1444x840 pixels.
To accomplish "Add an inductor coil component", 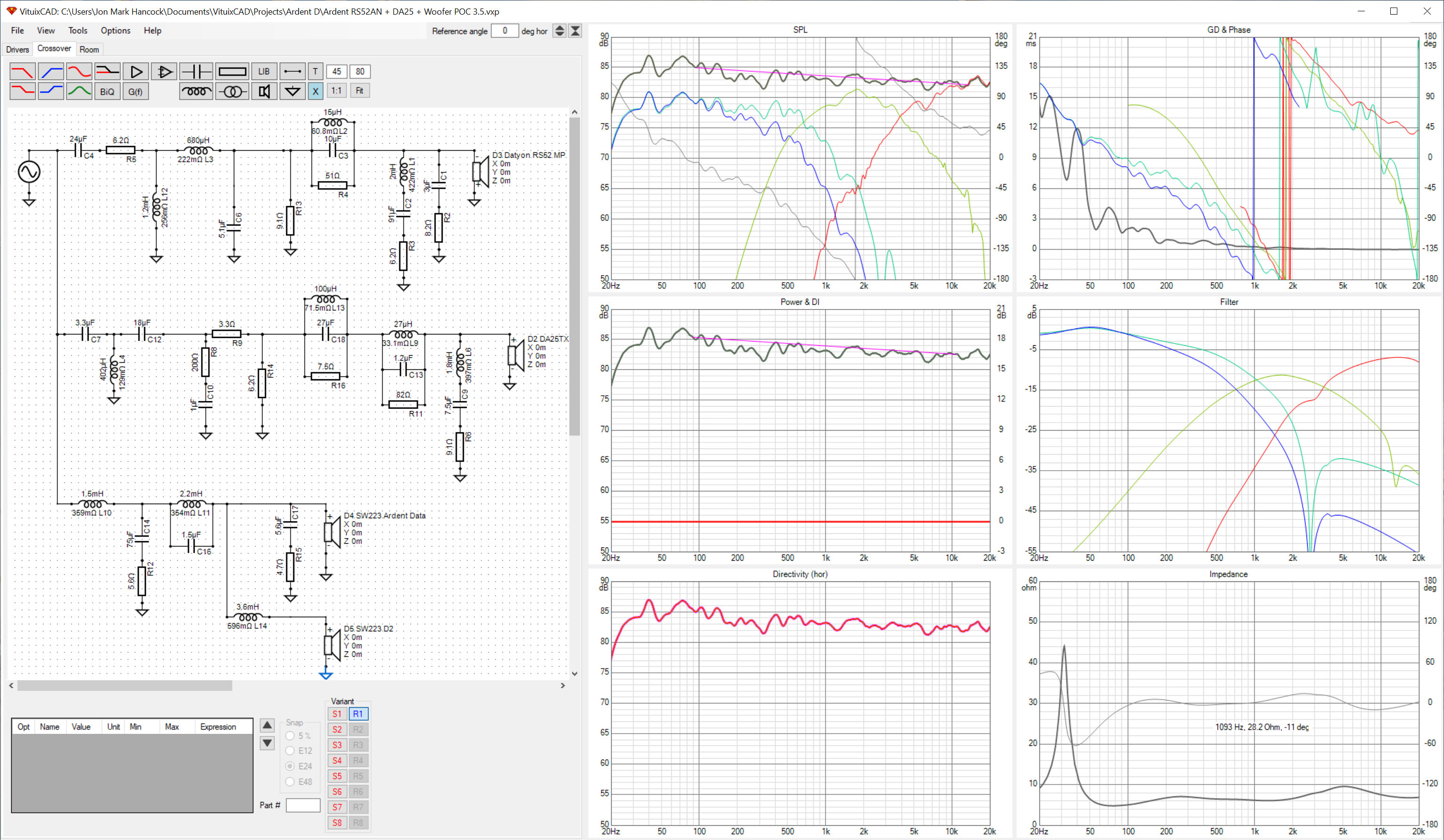I will click(x=196, y=91).
